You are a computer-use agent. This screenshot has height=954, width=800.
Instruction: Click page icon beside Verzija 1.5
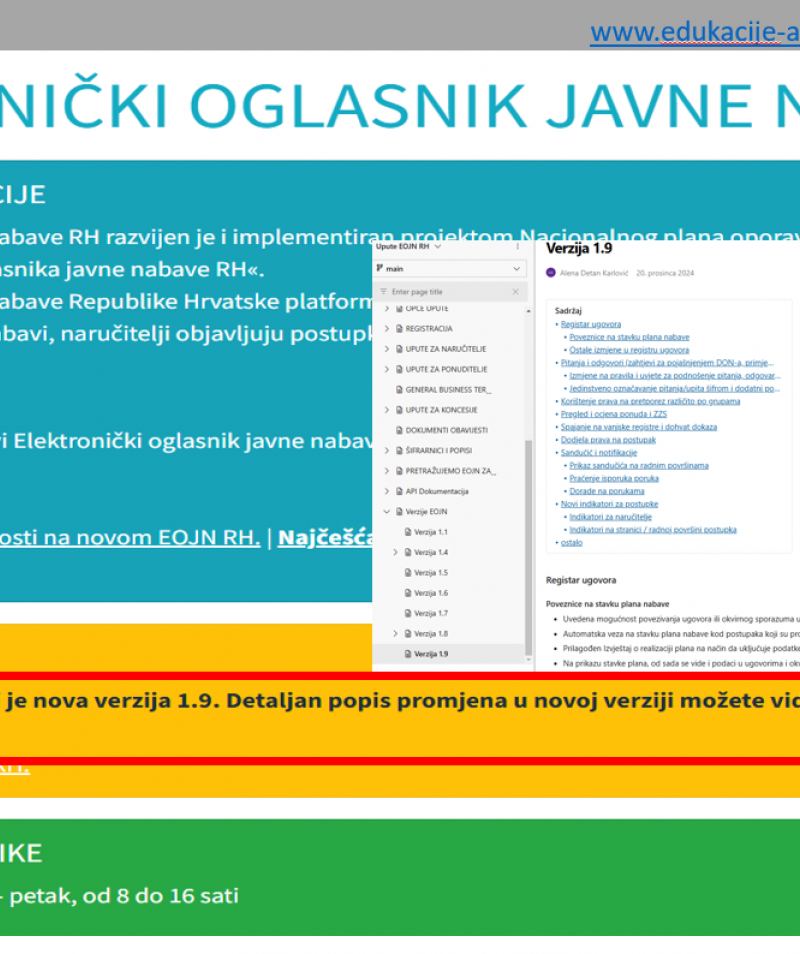tap(408, 573)
